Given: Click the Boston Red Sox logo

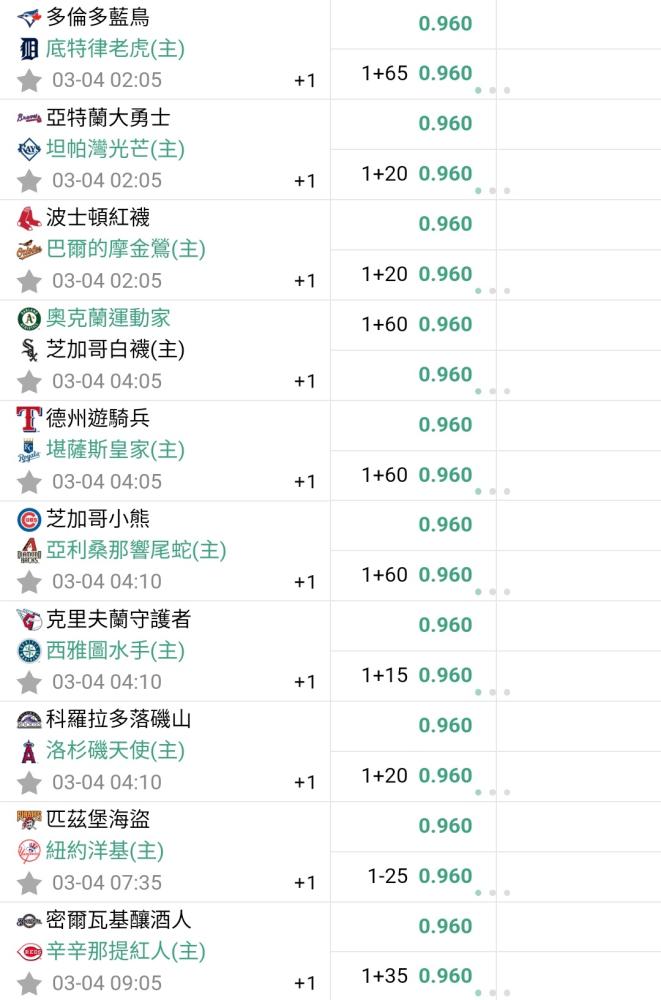Looking at the screenshot, I should pyautogui.click(x=29, y=218).
